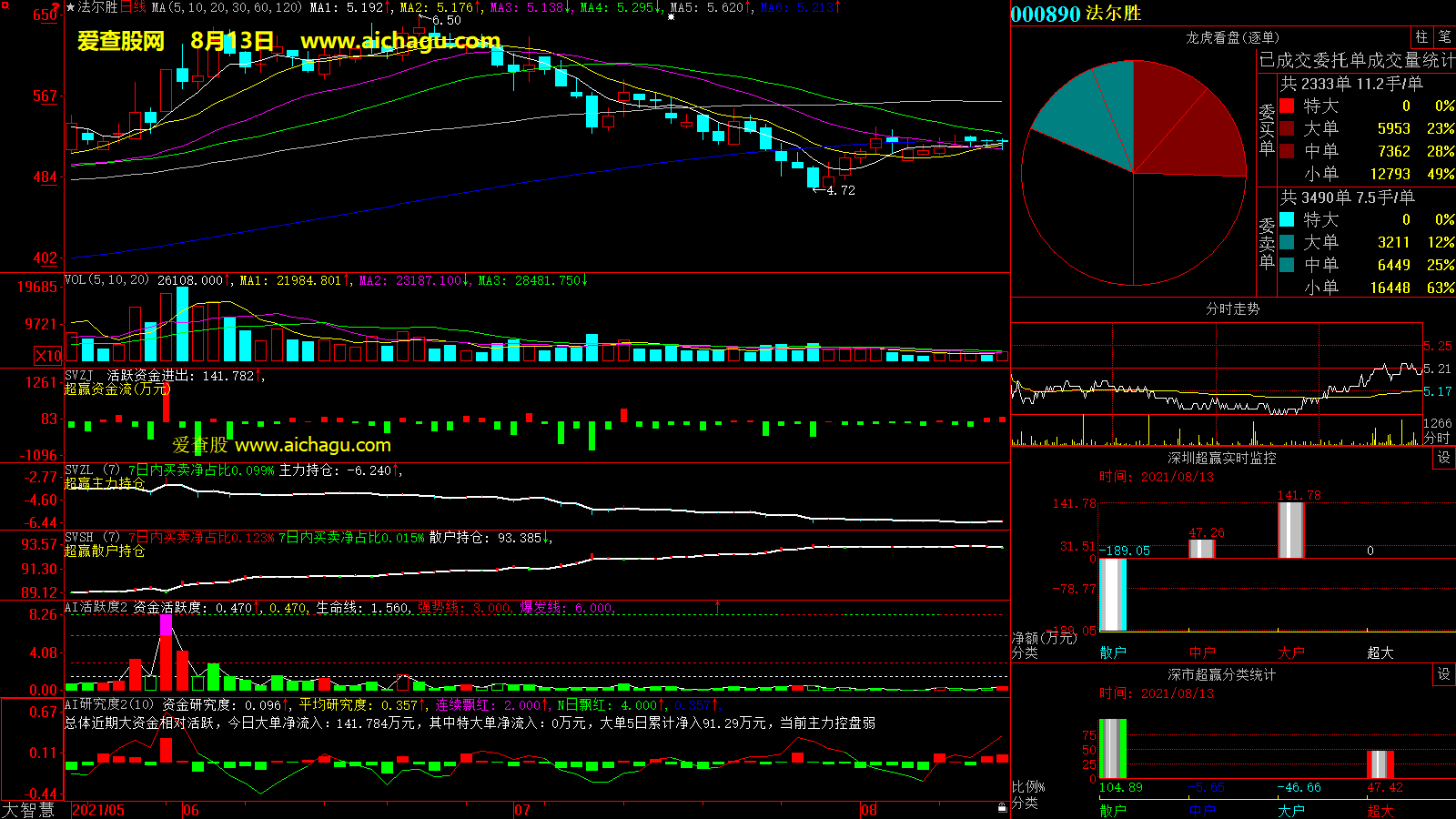Select the 龙虎看盘(逐单) panel title
The width and height of the screenshot is (1456, 819).
[x=1232, y=37]
